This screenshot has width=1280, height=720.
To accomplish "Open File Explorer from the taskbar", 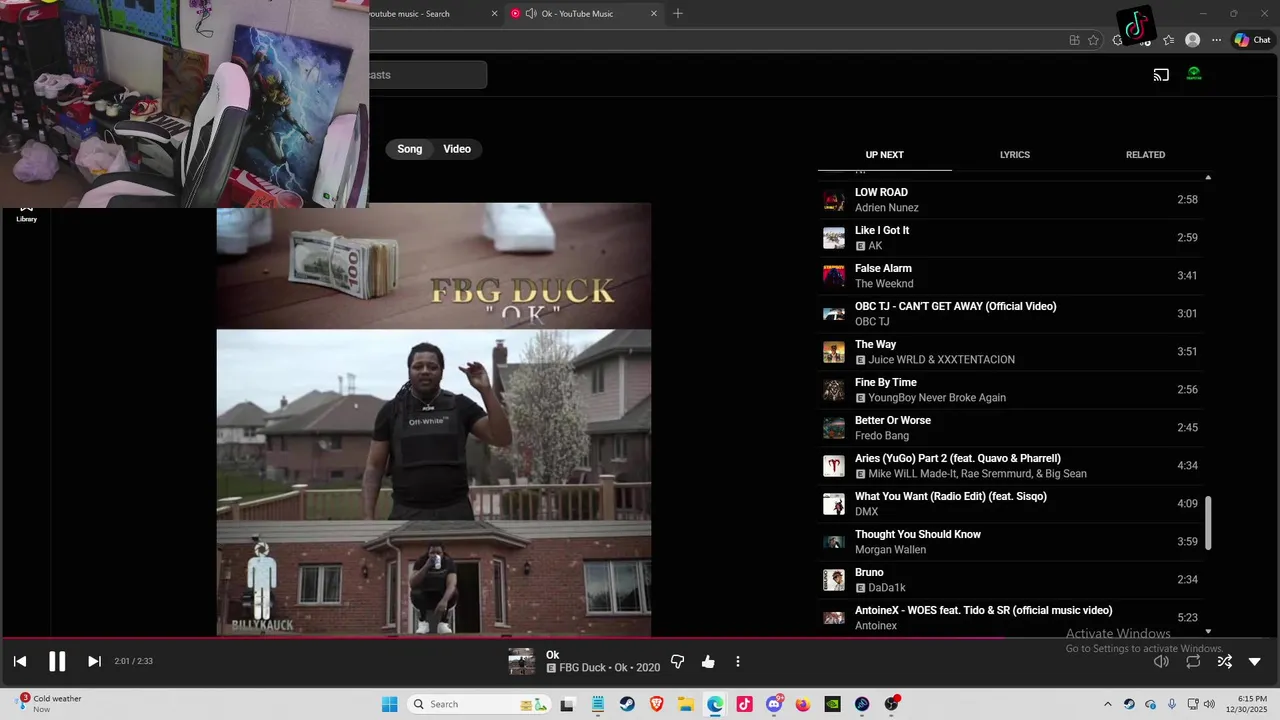I will (x=686, y=704).
